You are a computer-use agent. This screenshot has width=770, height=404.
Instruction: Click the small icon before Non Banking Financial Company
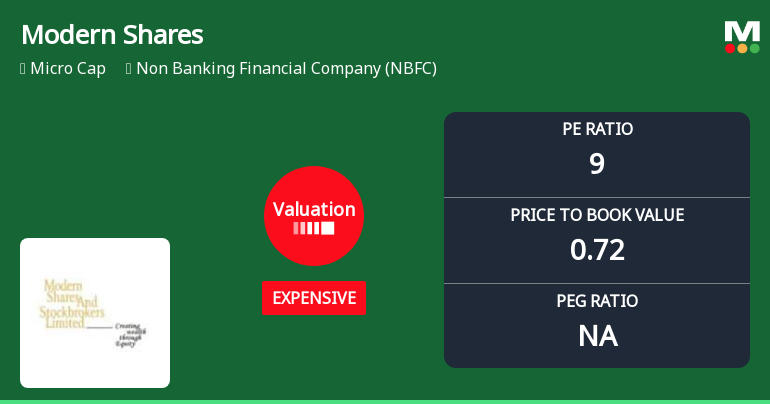click(x=128, y=69)
